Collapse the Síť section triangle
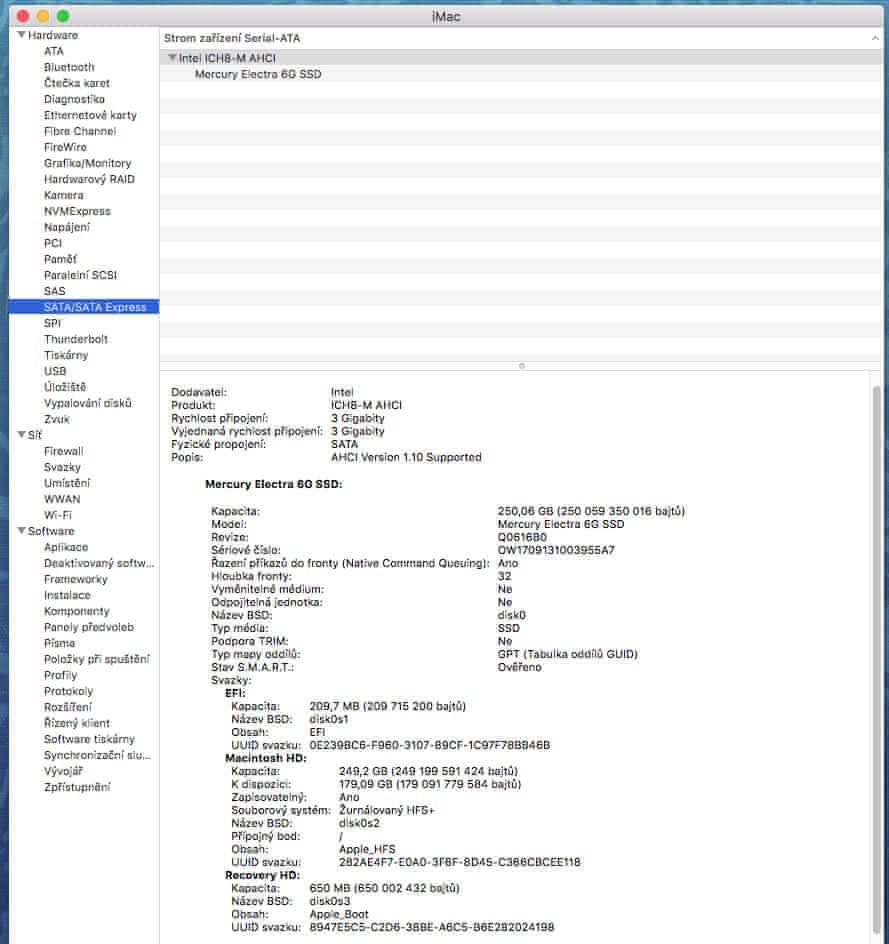Screen dimensions: 889x944 (21, 435)
